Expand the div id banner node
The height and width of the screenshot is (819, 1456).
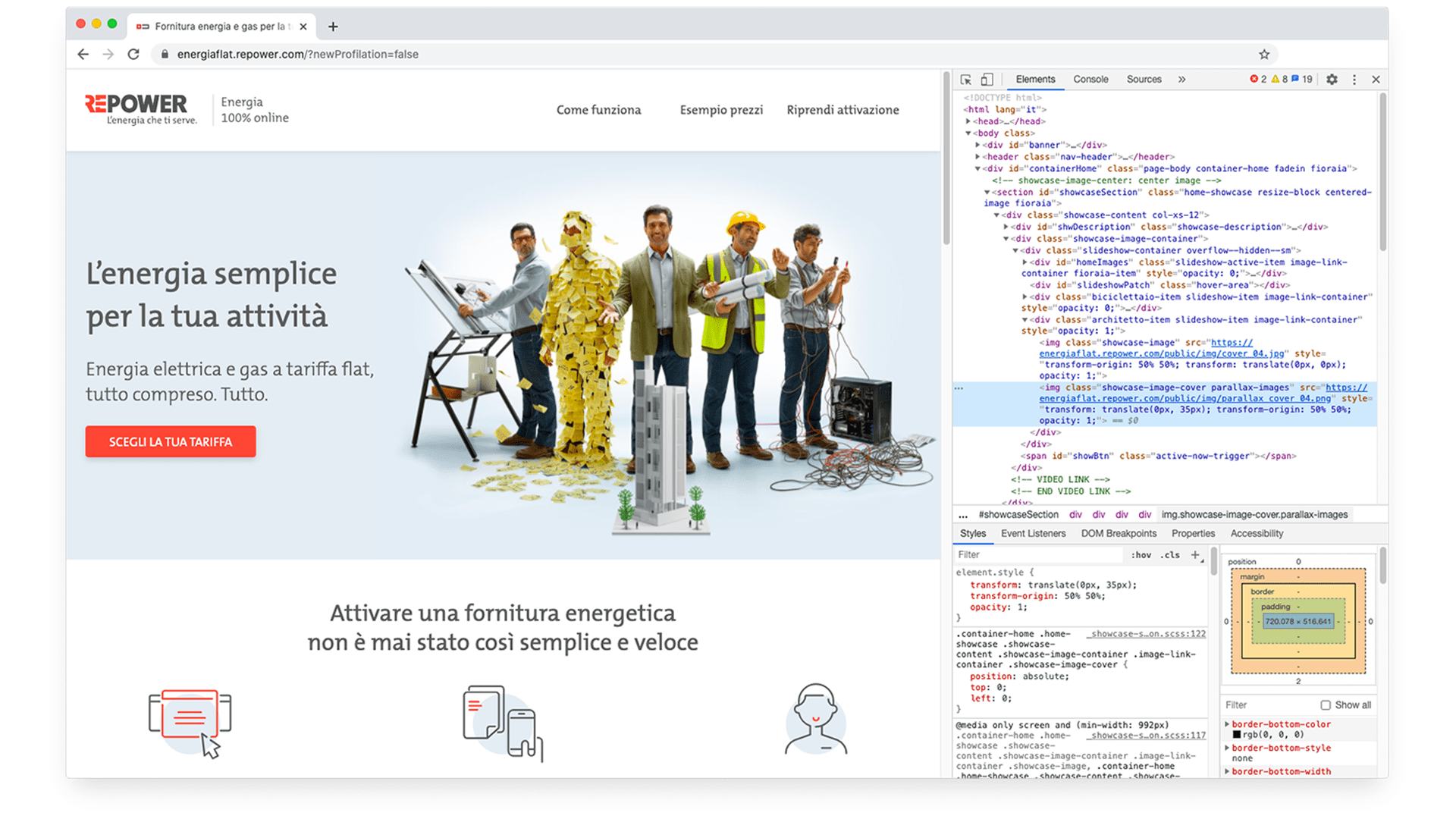[x=977, y=145]
